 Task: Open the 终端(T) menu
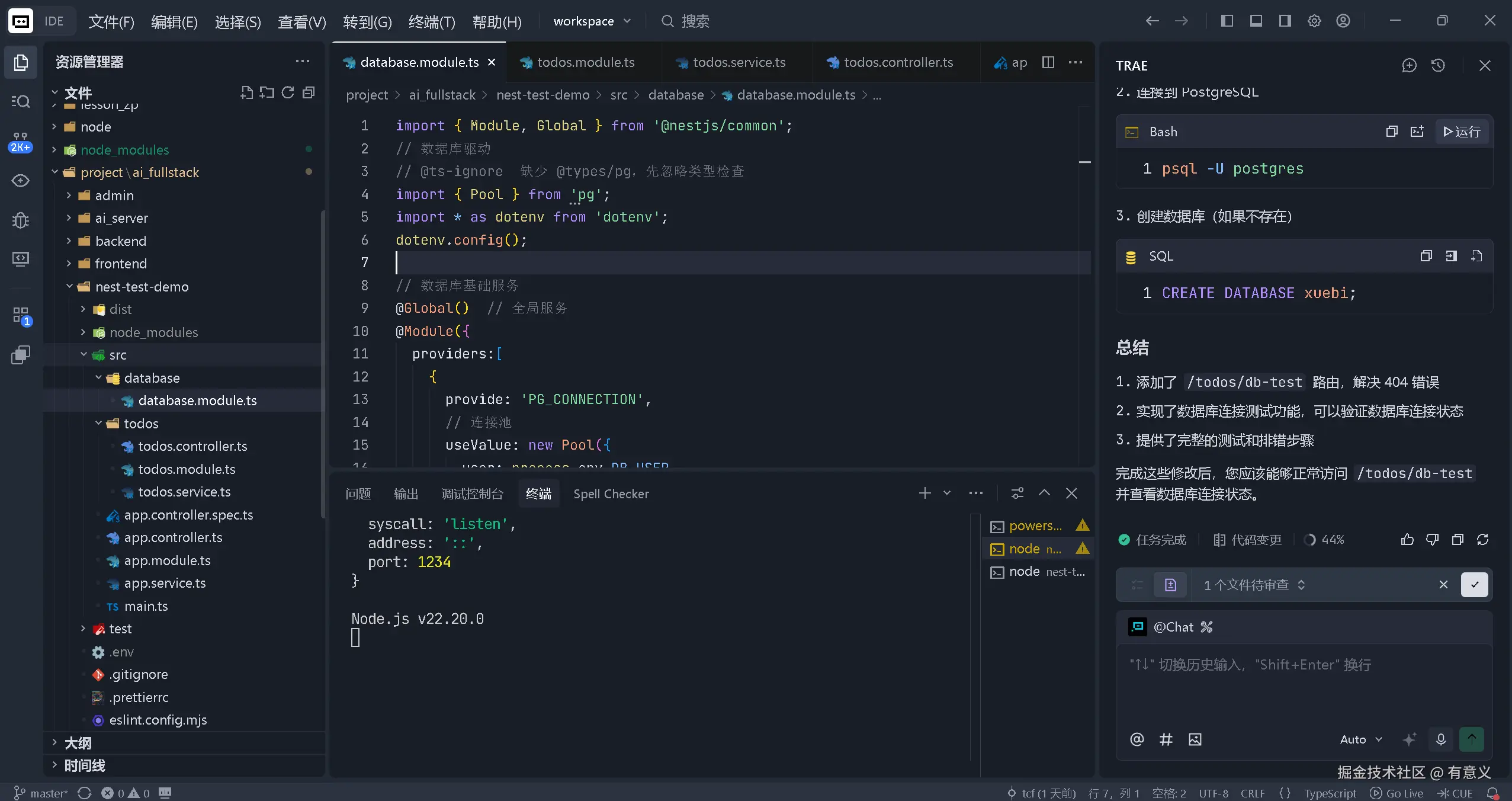(x=432, y=22)
